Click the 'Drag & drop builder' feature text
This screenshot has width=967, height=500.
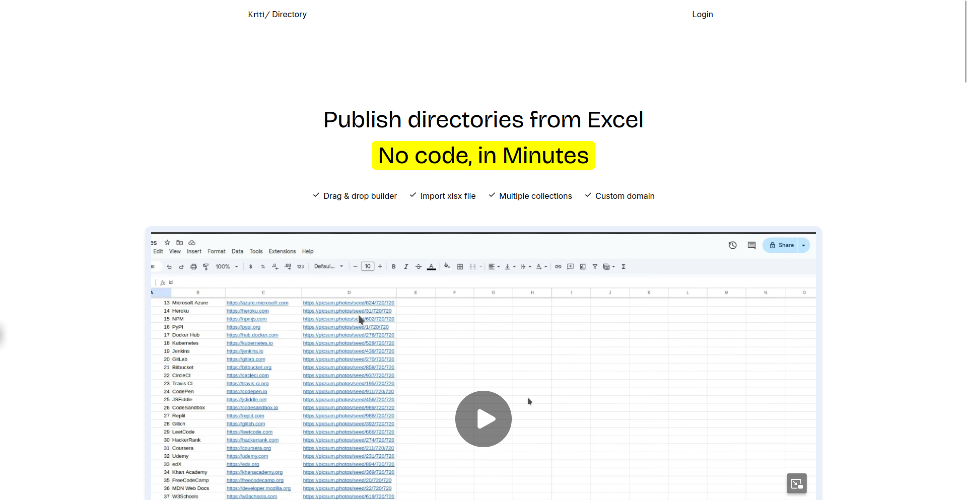click(x=360, y=196)
